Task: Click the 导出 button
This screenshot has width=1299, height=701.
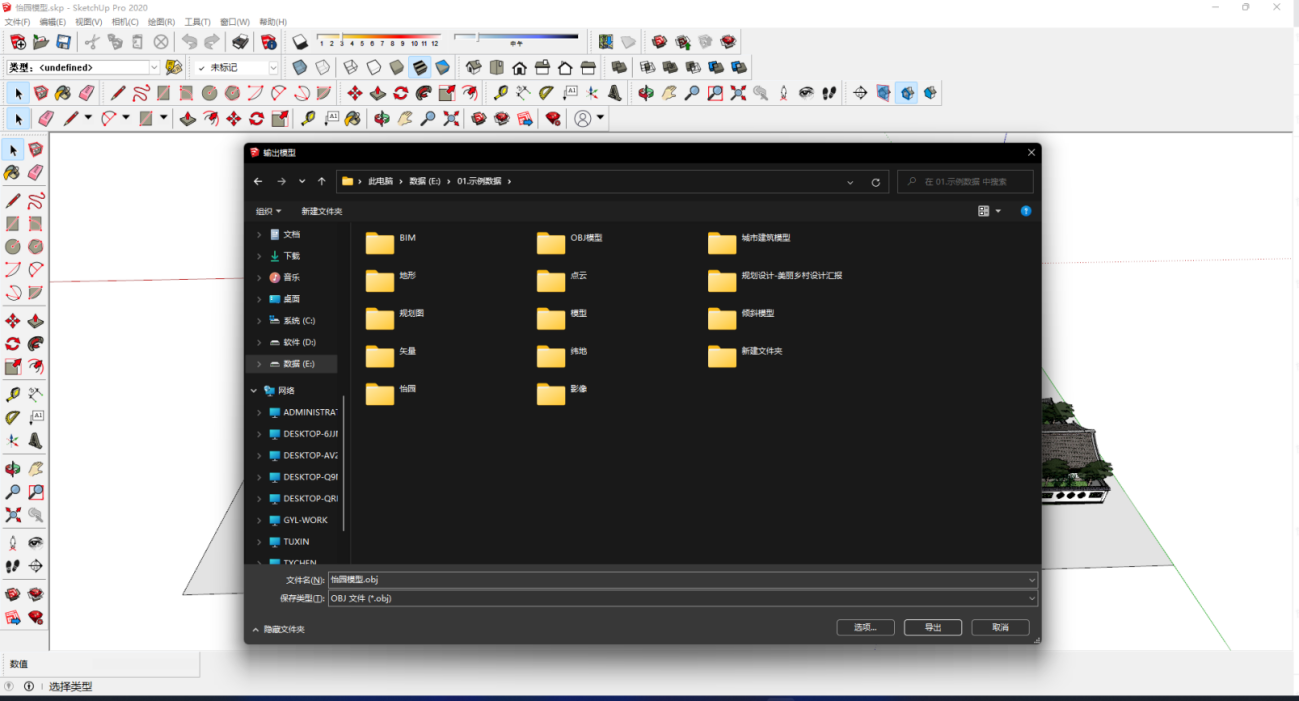Action: [932, 628]
